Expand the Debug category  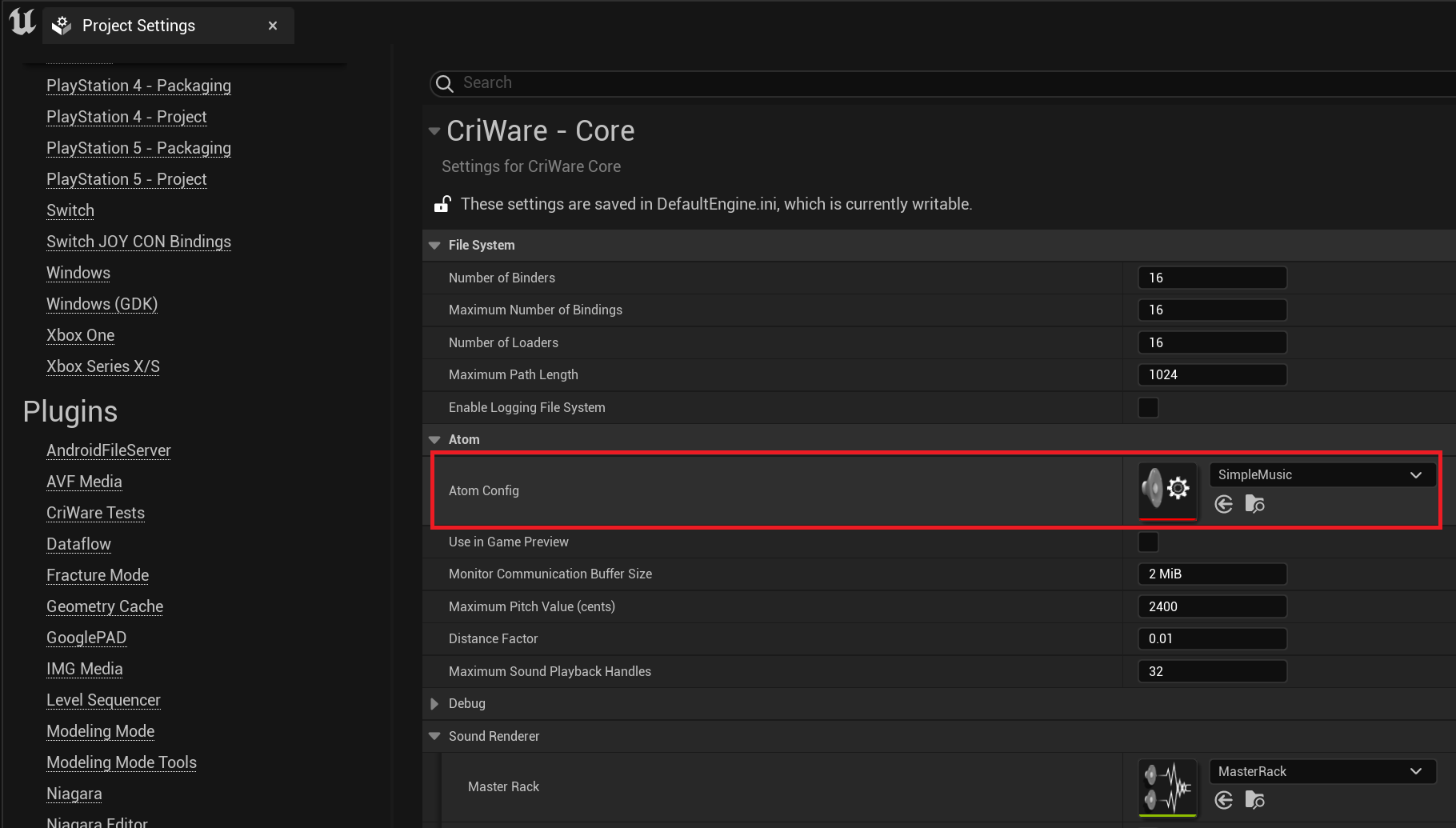434,704
